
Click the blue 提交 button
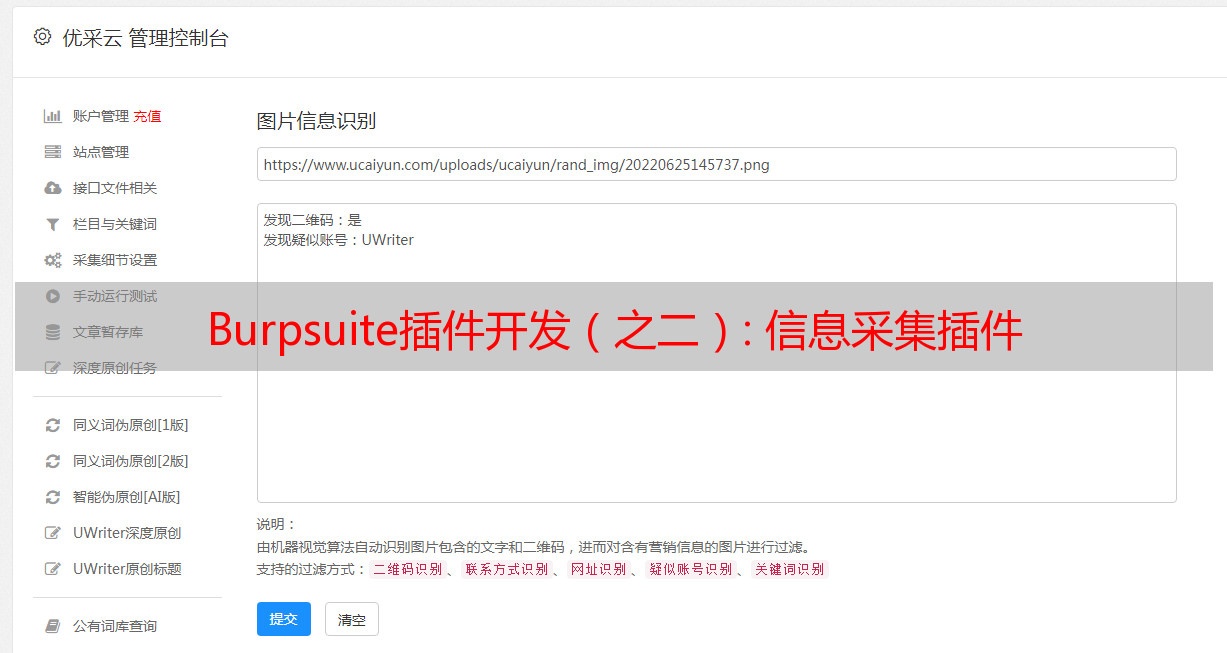(284, 619)
